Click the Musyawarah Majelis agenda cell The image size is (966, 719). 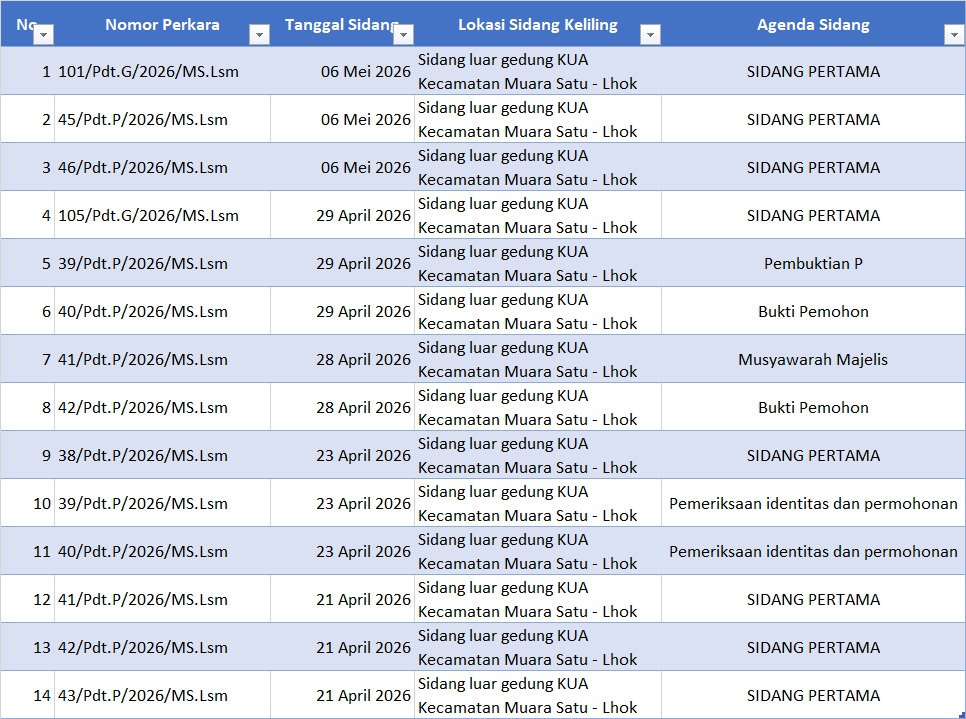pyautogui.click(x=812, y=360)
